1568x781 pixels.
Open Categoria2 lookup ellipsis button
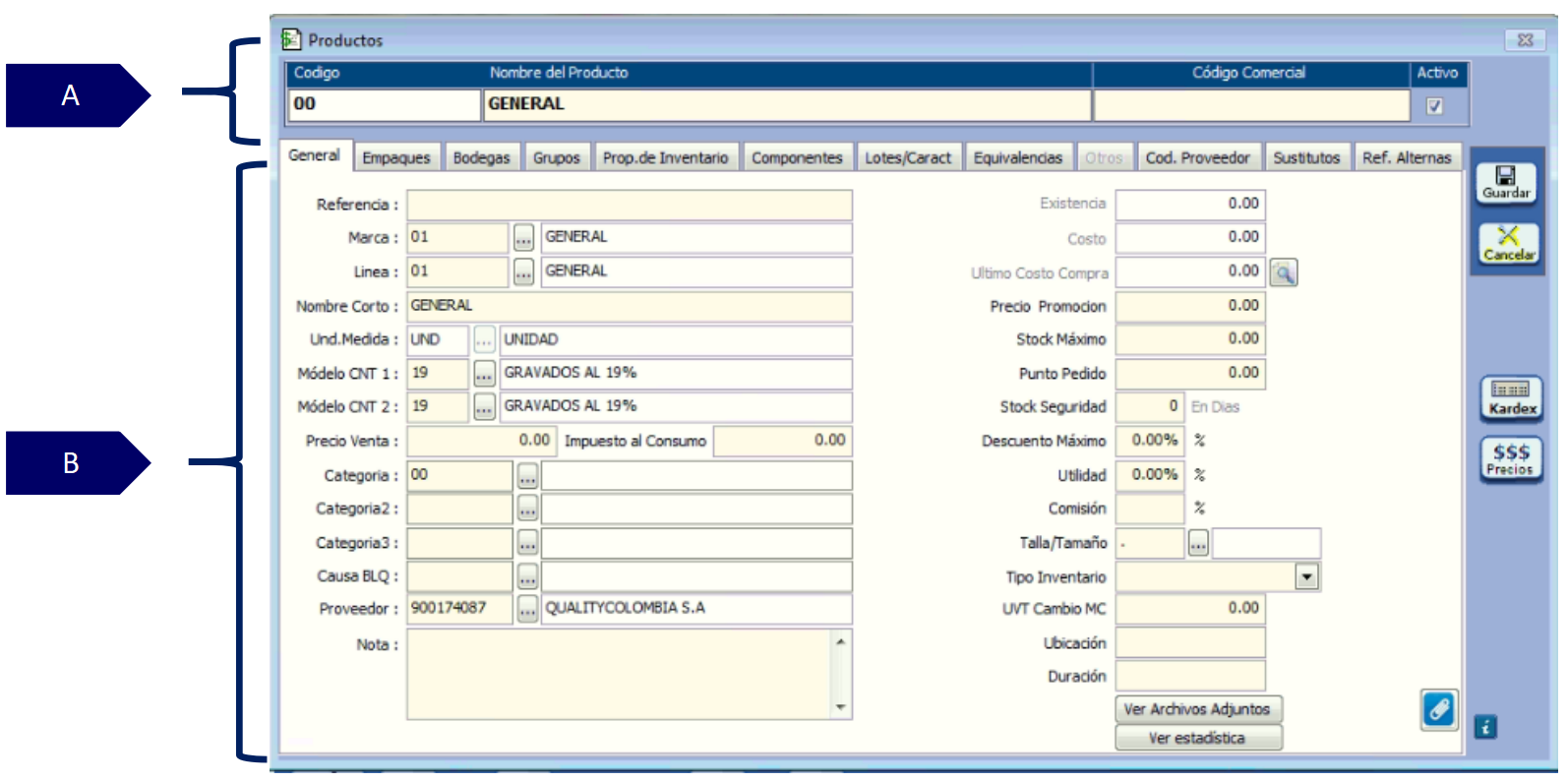click(527, 510)
